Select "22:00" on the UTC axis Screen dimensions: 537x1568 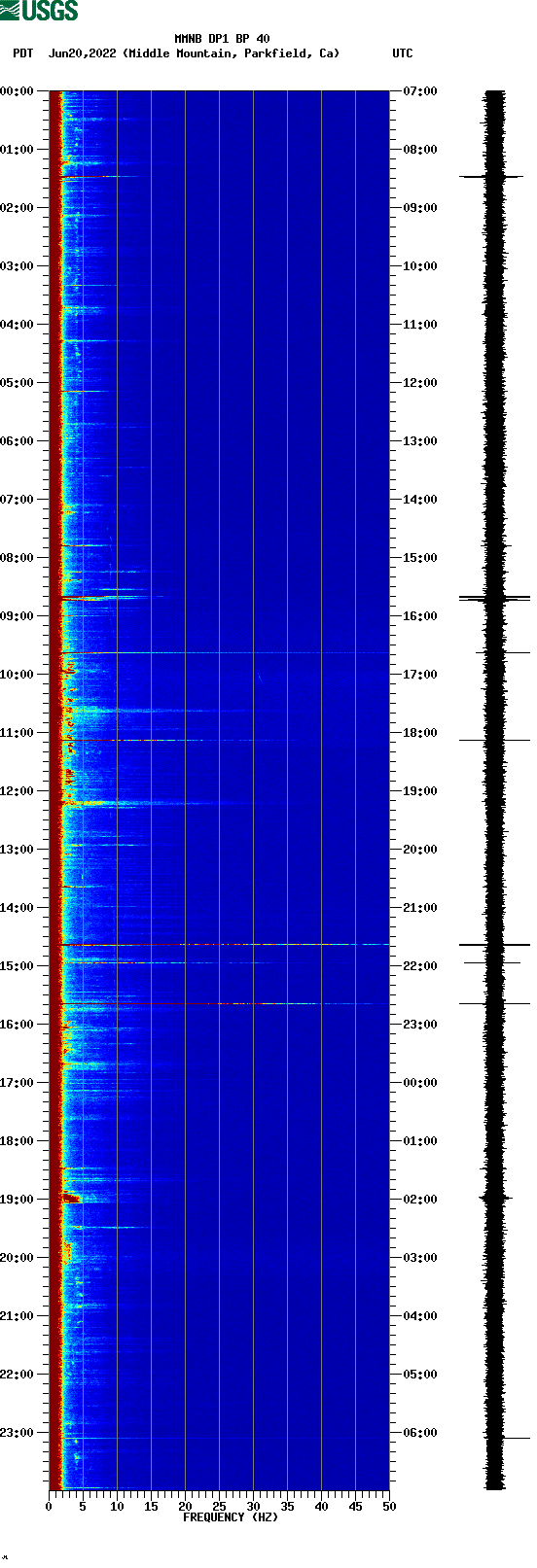[420, 966]
